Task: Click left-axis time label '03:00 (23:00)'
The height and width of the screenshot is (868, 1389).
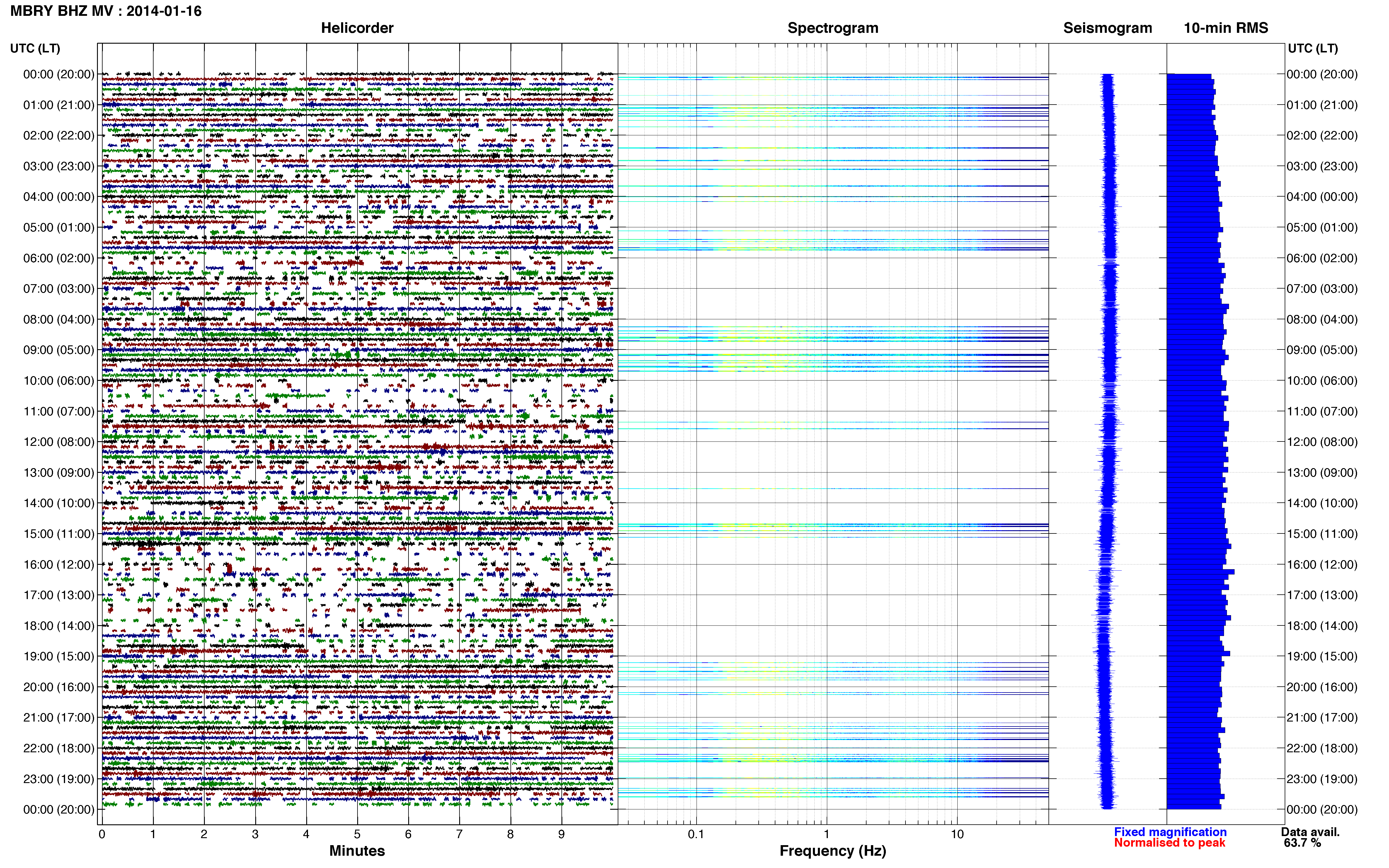Action: [x=59, y=166]
